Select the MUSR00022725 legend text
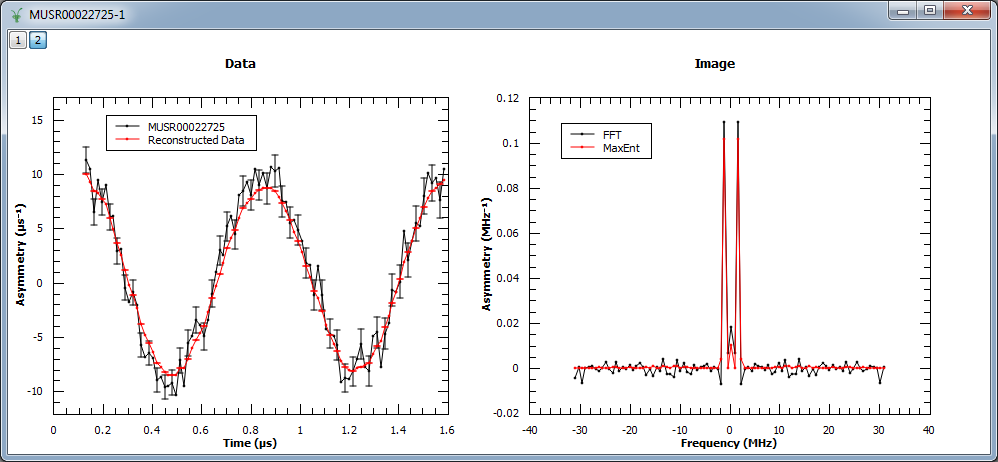998x462 pixels. pyautogui.click(x=187, y=127)
